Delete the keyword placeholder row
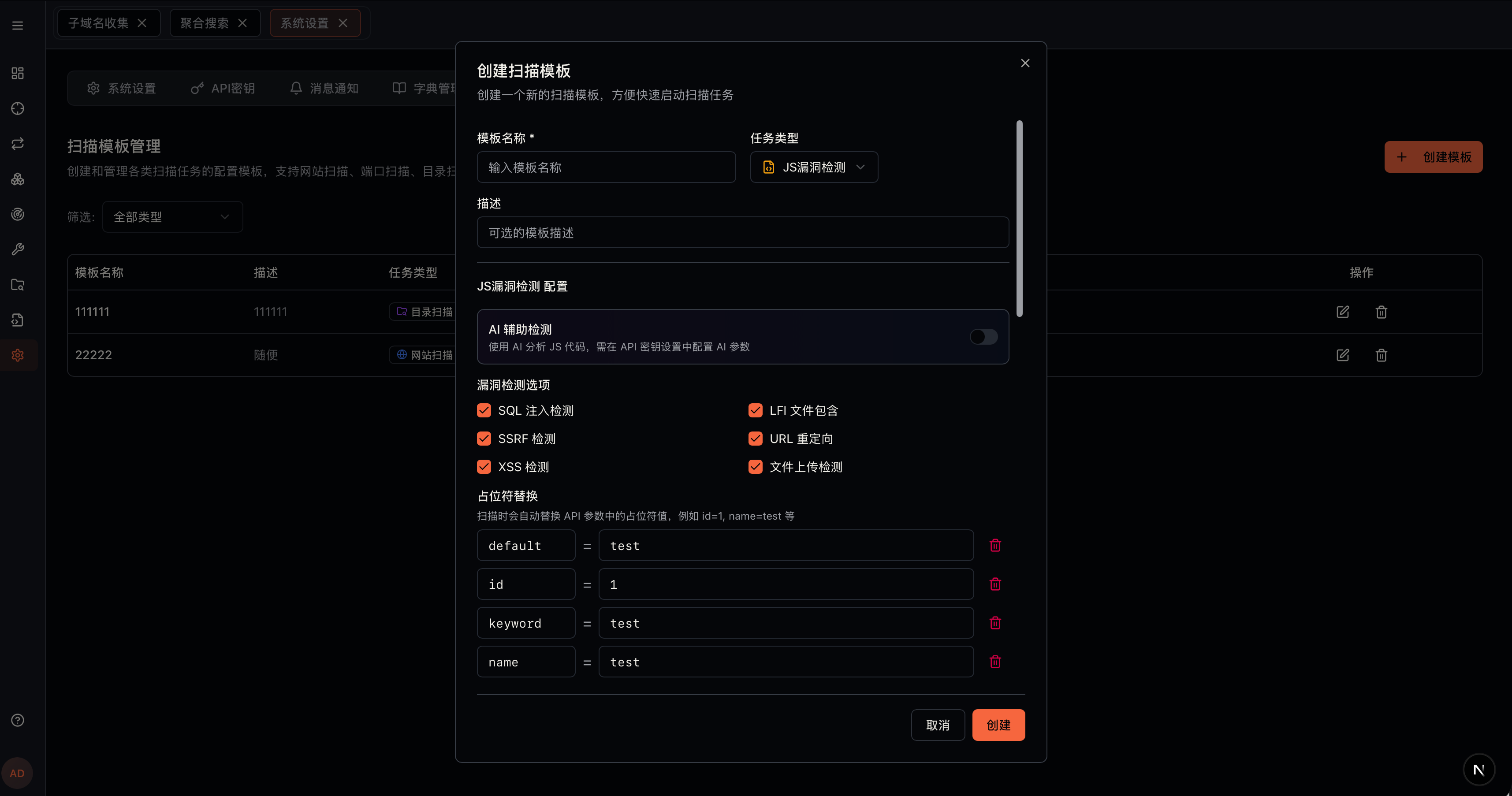Screen dimensions: 1512x796 pyautogui.click(x=995, y=623)
